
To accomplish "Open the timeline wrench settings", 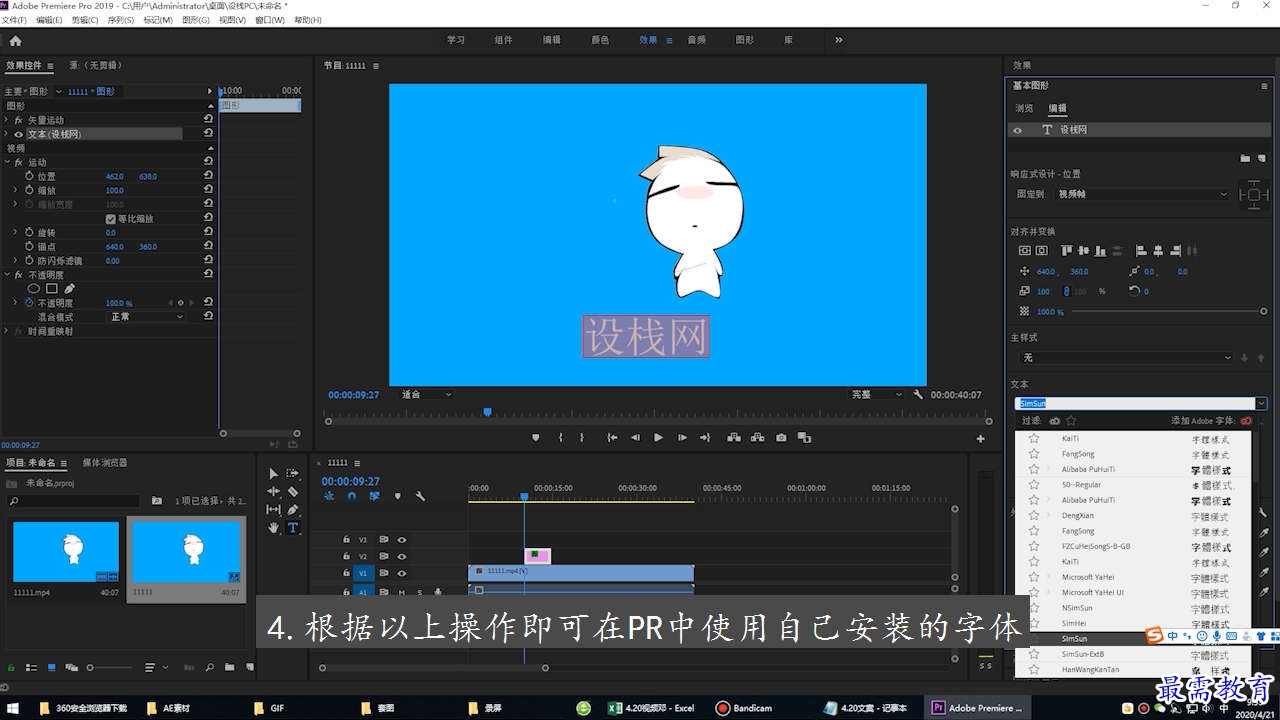I will point(420,496).
